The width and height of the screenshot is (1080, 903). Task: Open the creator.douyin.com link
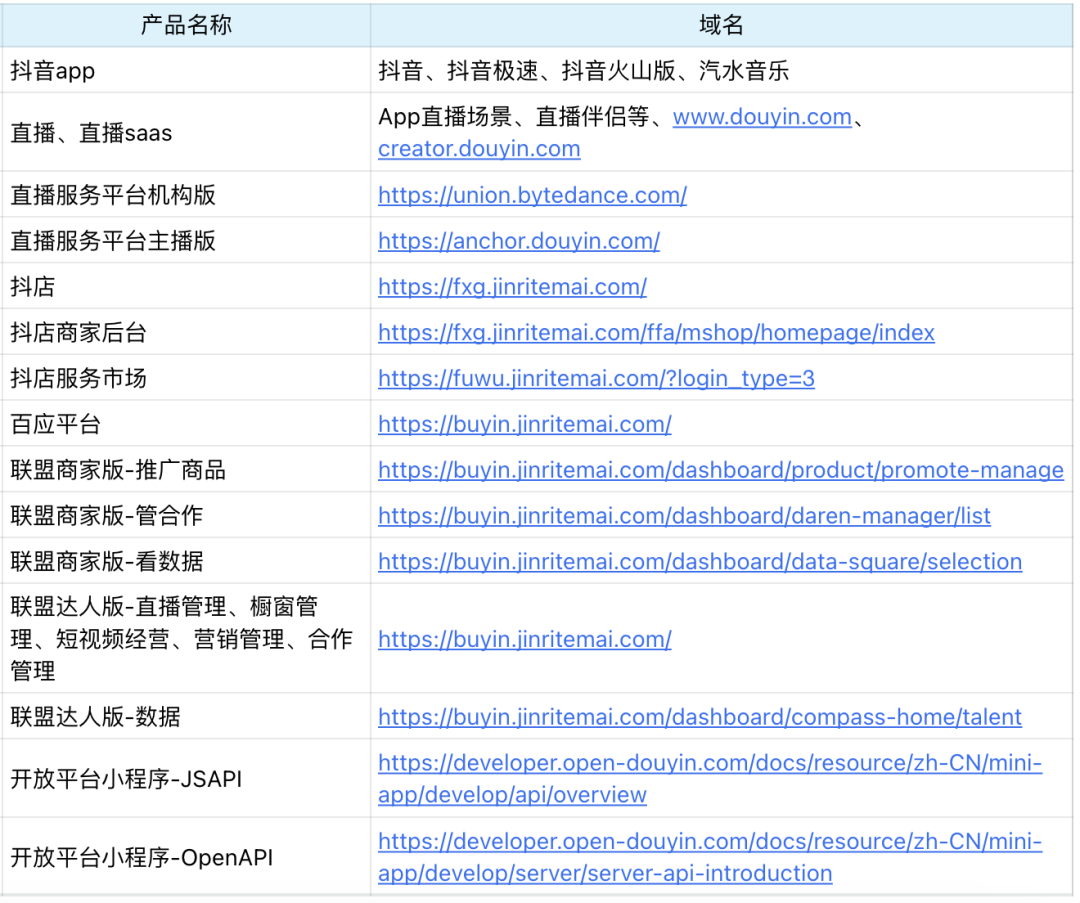[479, 149]
